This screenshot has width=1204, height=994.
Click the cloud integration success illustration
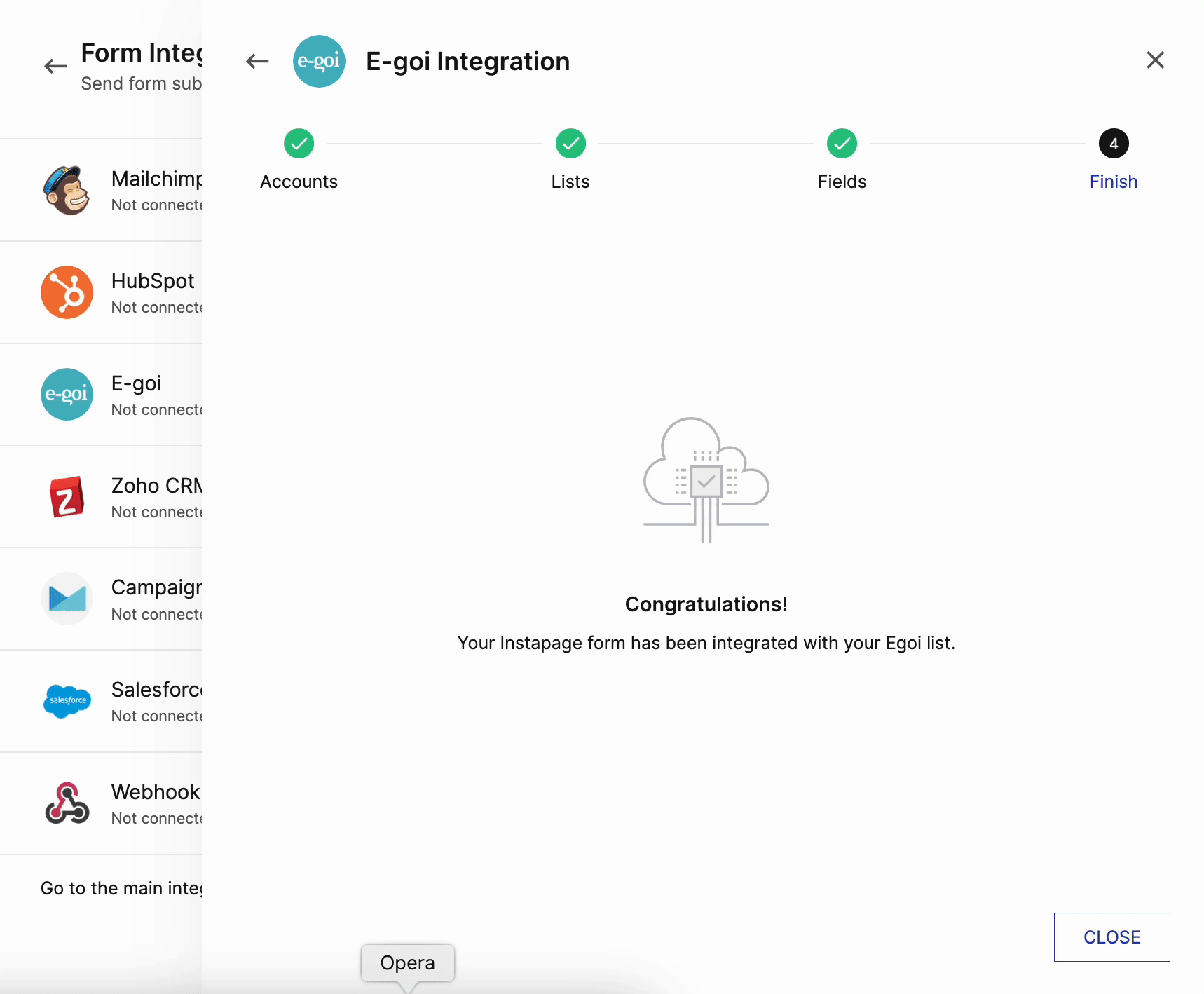(706, 480)
